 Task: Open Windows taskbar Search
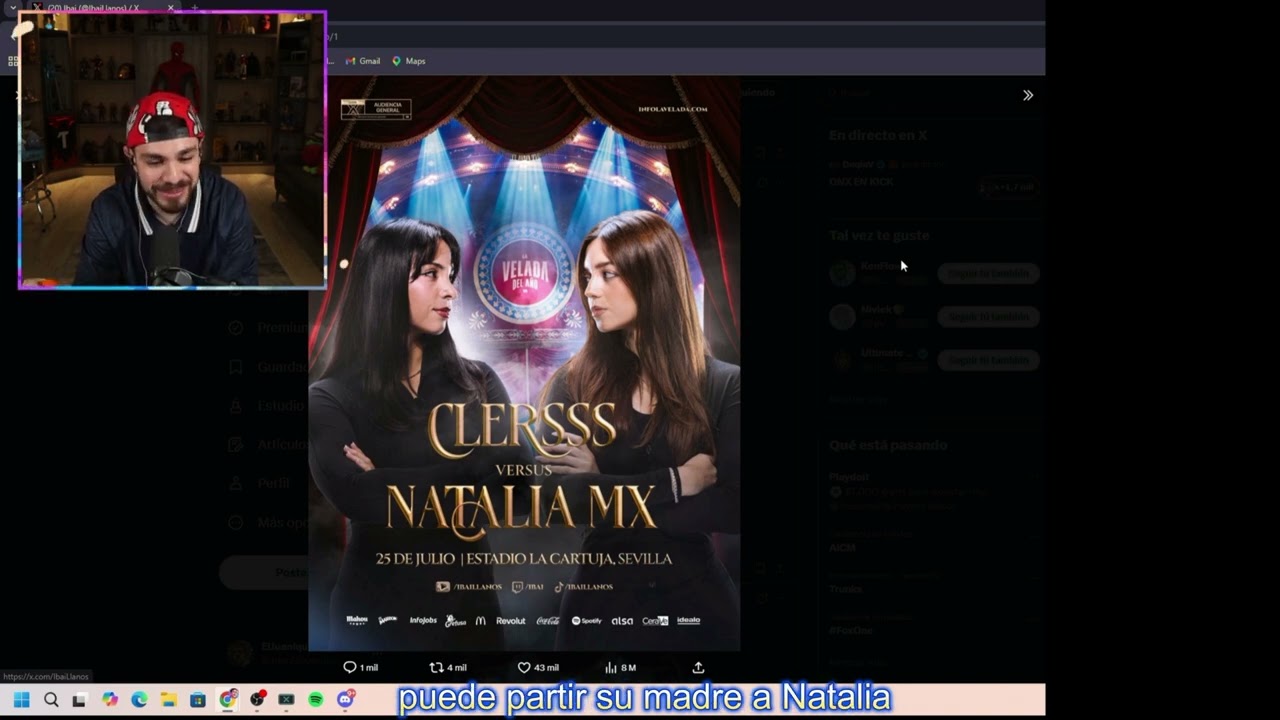pos(51,700)
